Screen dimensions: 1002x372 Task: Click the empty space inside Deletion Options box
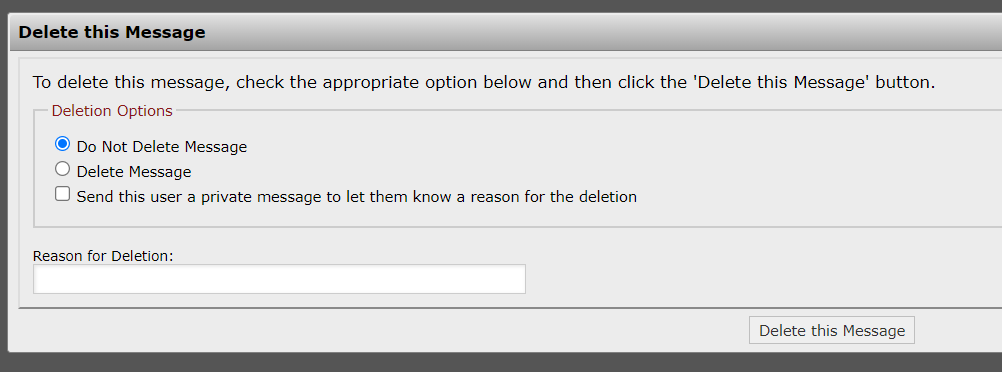799,185
